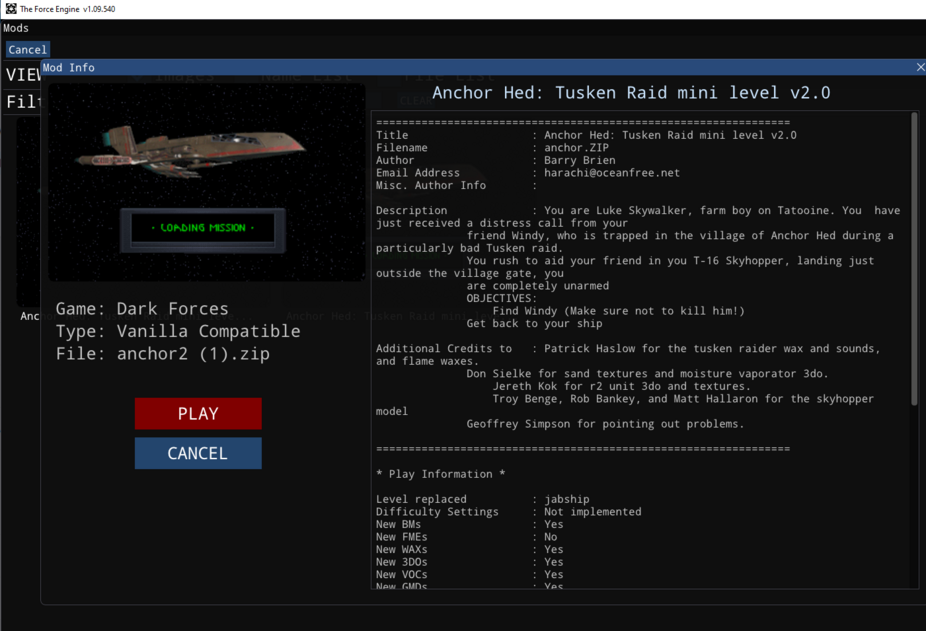Click the New FMEs row

click(x=467, y=537)
